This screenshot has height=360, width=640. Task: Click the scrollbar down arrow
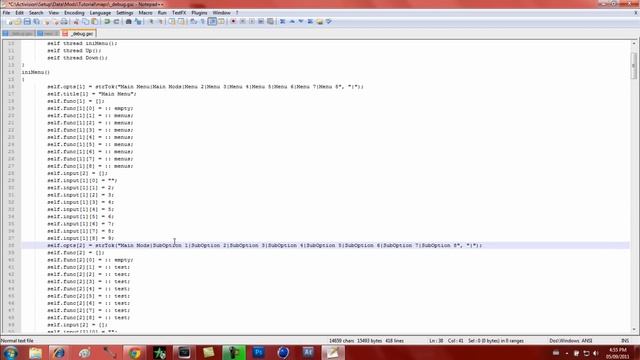[x=633, y=329]
